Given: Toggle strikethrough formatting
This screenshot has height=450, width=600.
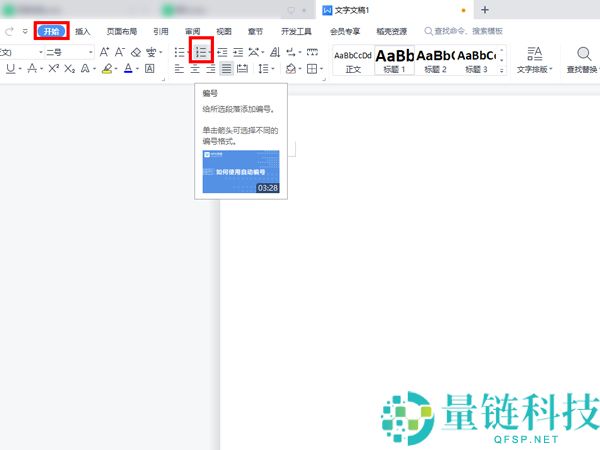Looking at the screenshot, I should pyautogui.click(x=33, y=68).
